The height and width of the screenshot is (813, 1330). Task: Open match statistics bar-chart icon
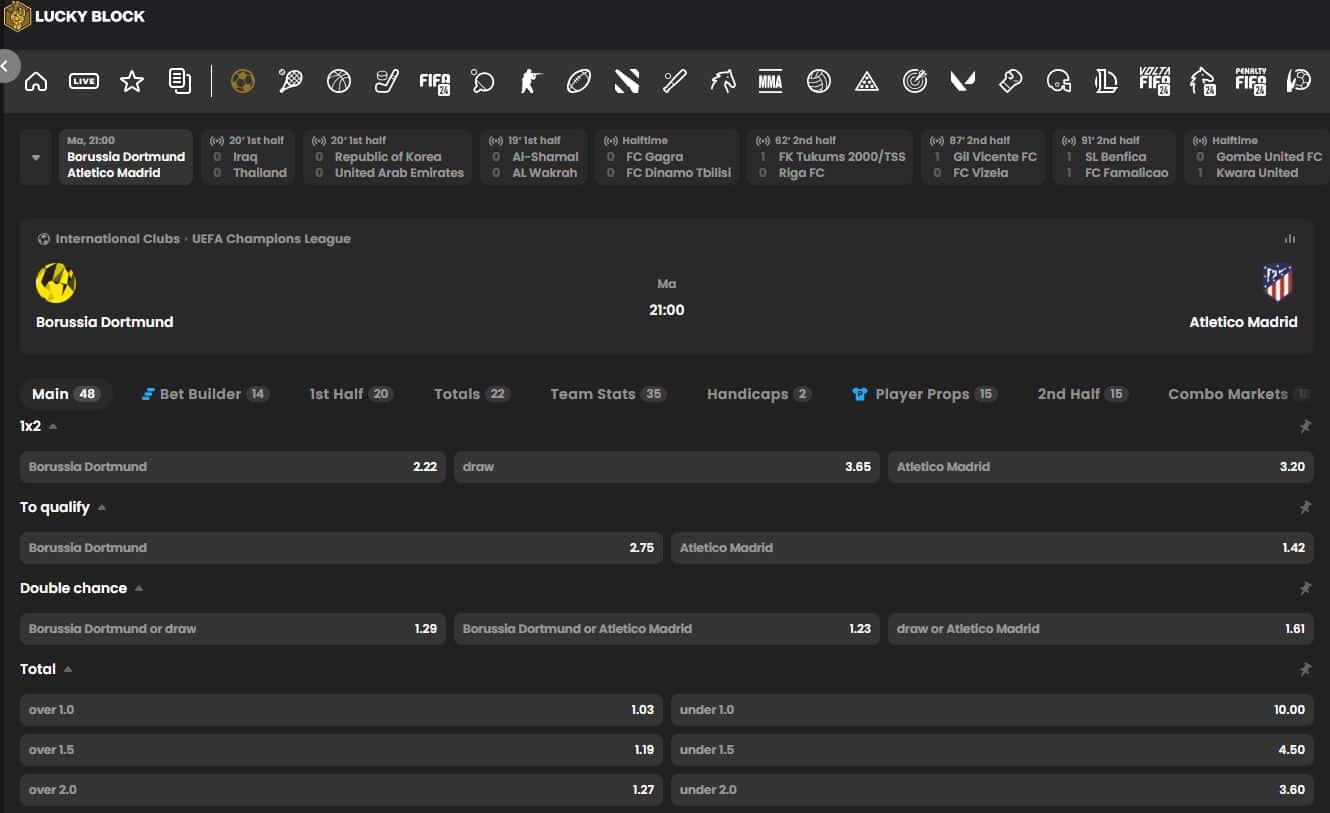click(x=1290, y=239)
